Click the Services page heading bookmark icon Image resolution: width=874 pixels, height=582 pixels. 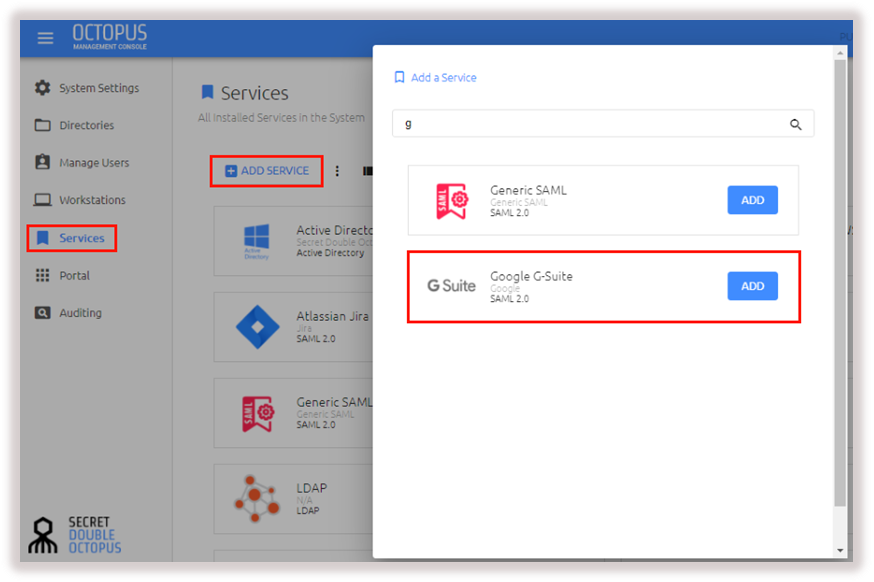click(207, 92)
